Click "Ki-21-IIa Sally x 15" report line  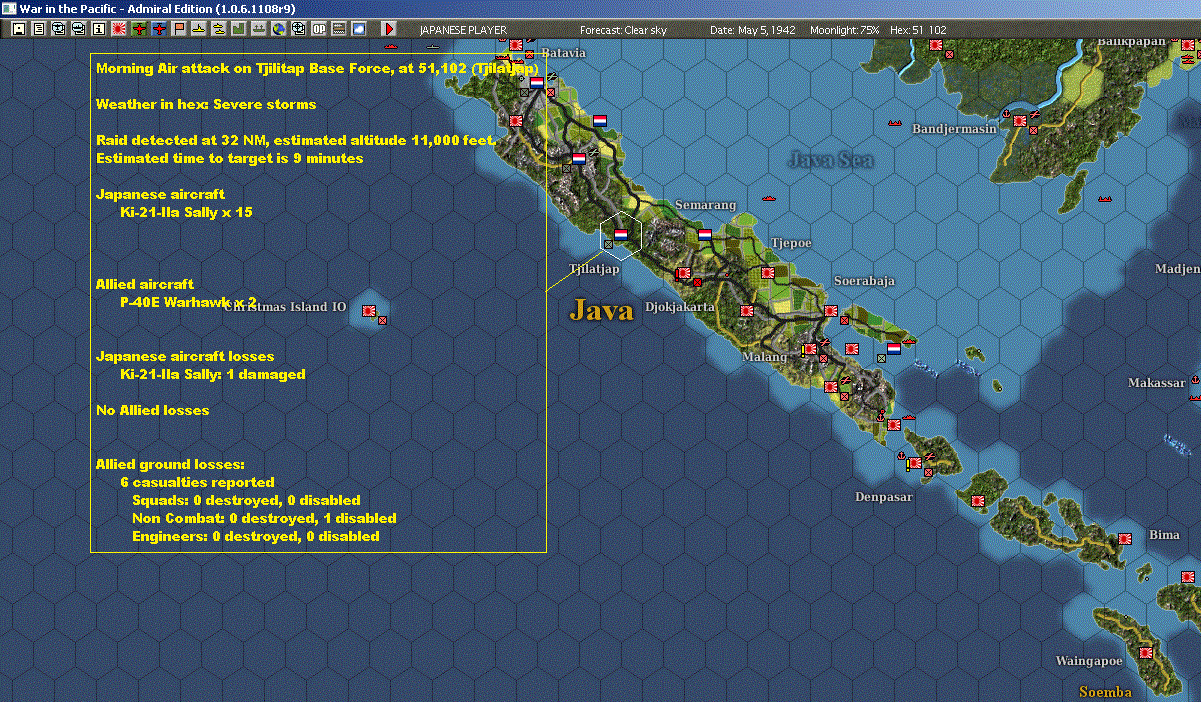pyautogui.click(x=186, y=212)
